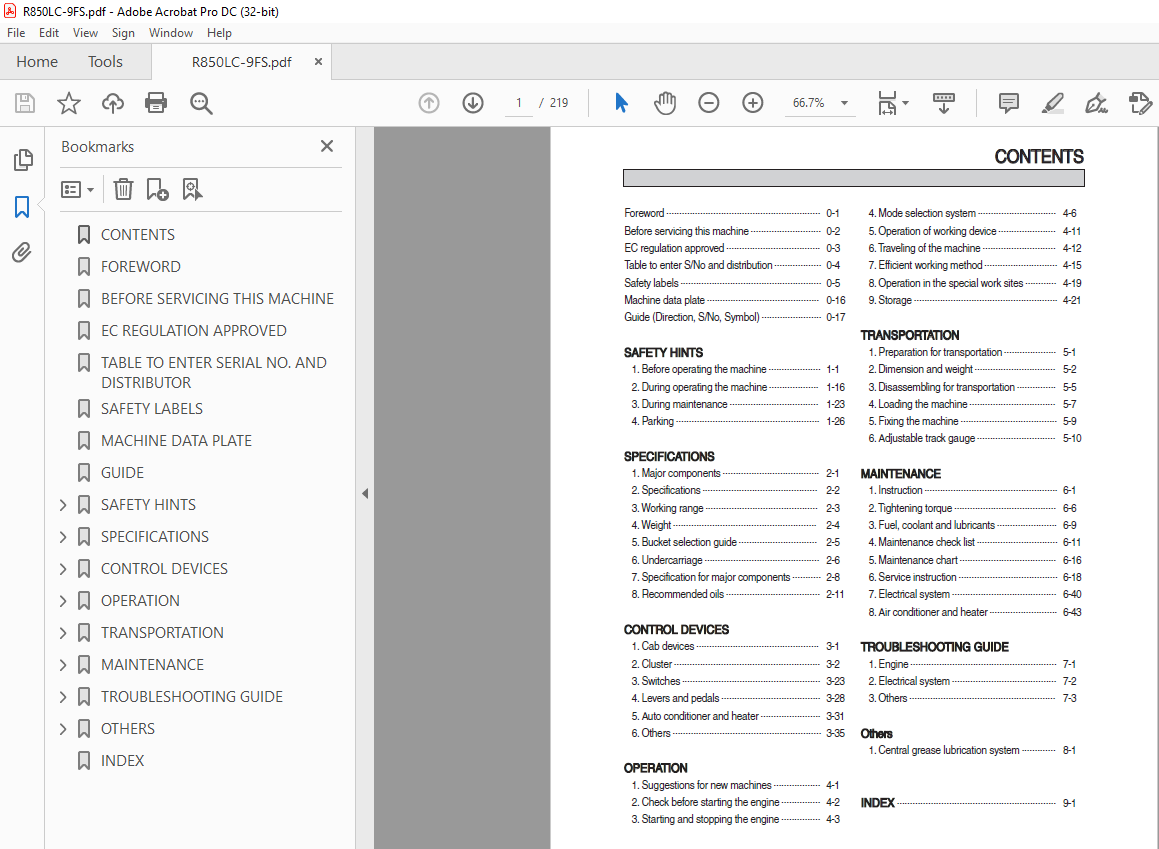Switch to the Tools tab
1159x849 pixels.
click(x=105, y=62)
